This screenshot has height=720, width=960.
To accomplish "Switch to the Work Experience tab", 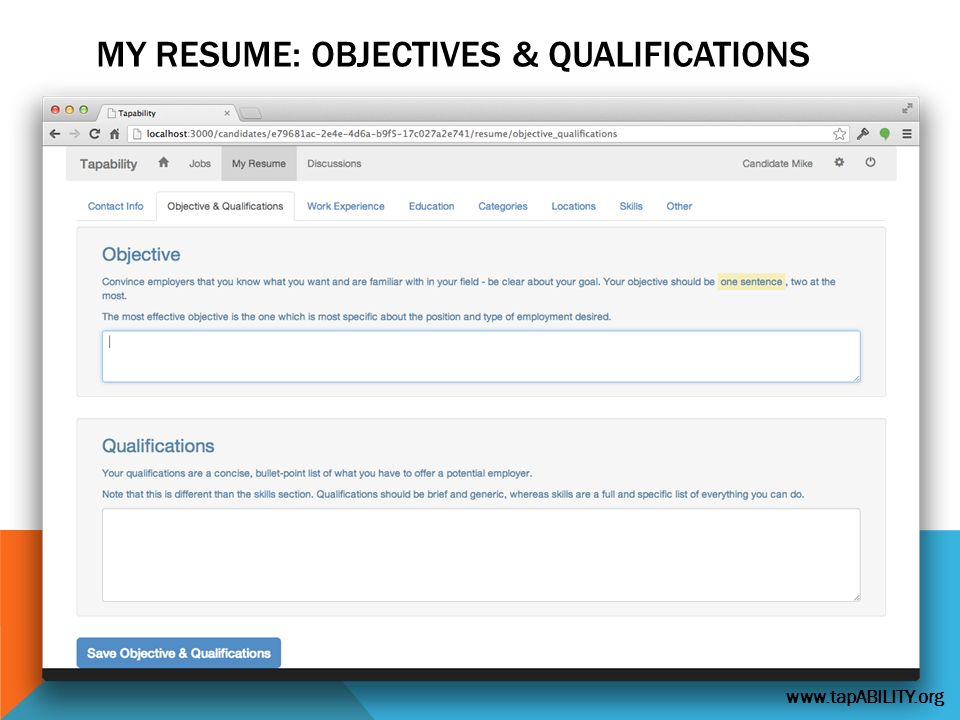I will [346, 206].
